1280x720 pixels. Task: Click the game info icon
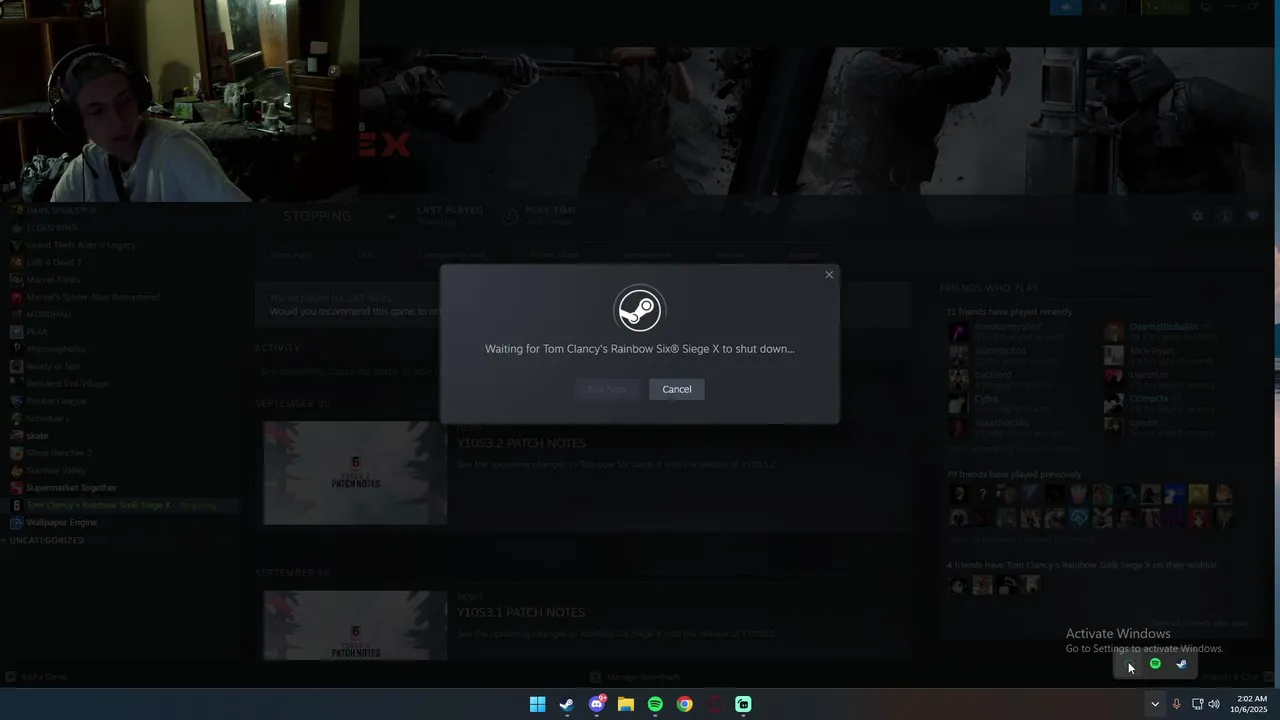click(1225, 216)
